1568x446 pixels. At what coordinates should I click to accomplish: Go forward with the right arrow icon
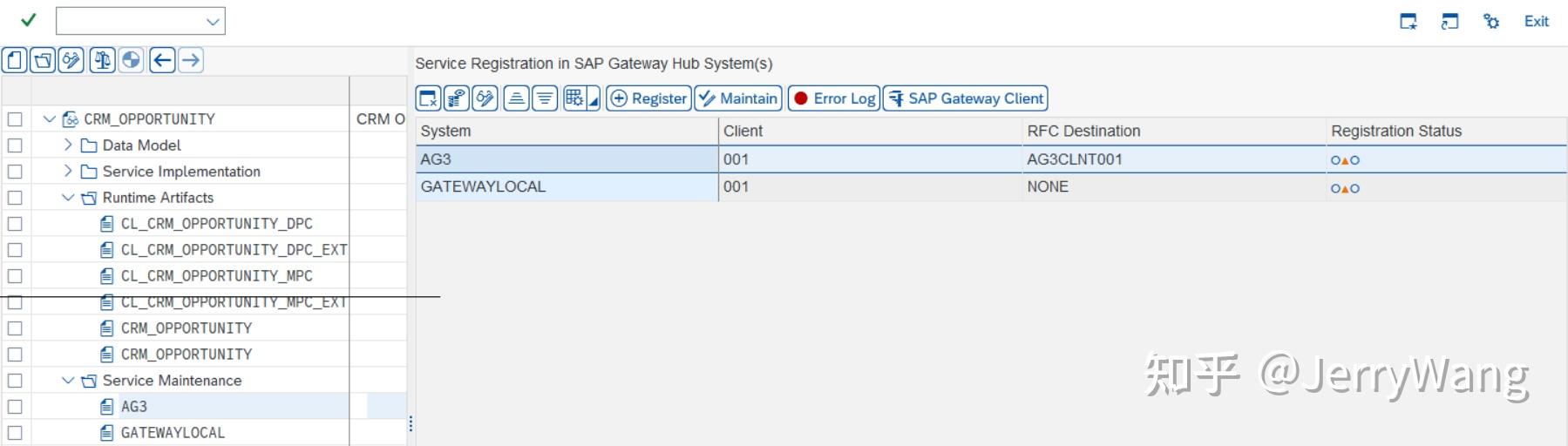(190, 60)
